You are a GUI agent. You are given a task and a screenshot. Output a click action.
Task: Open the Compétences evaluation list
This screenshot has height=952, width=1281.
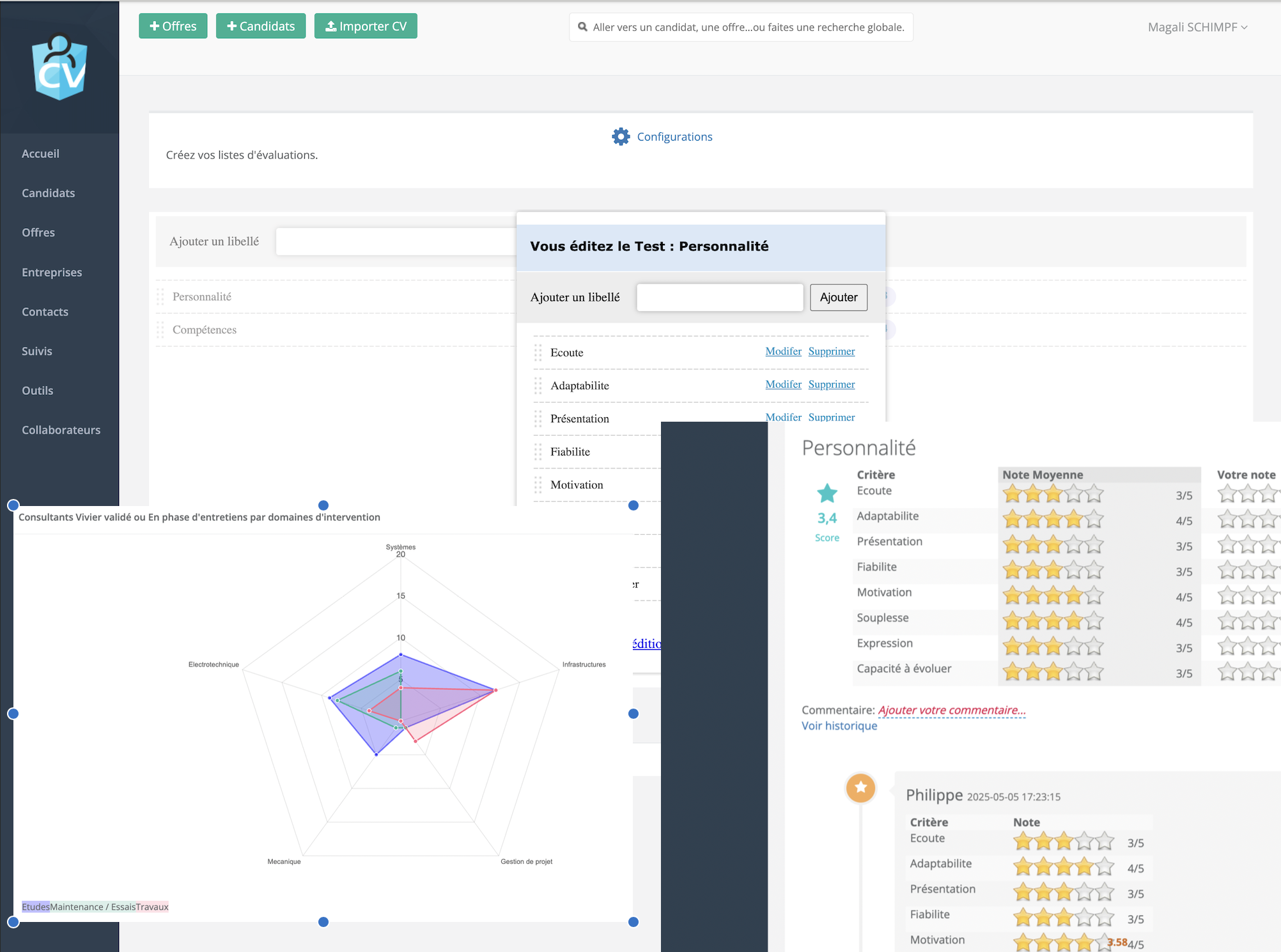point(205,330)
